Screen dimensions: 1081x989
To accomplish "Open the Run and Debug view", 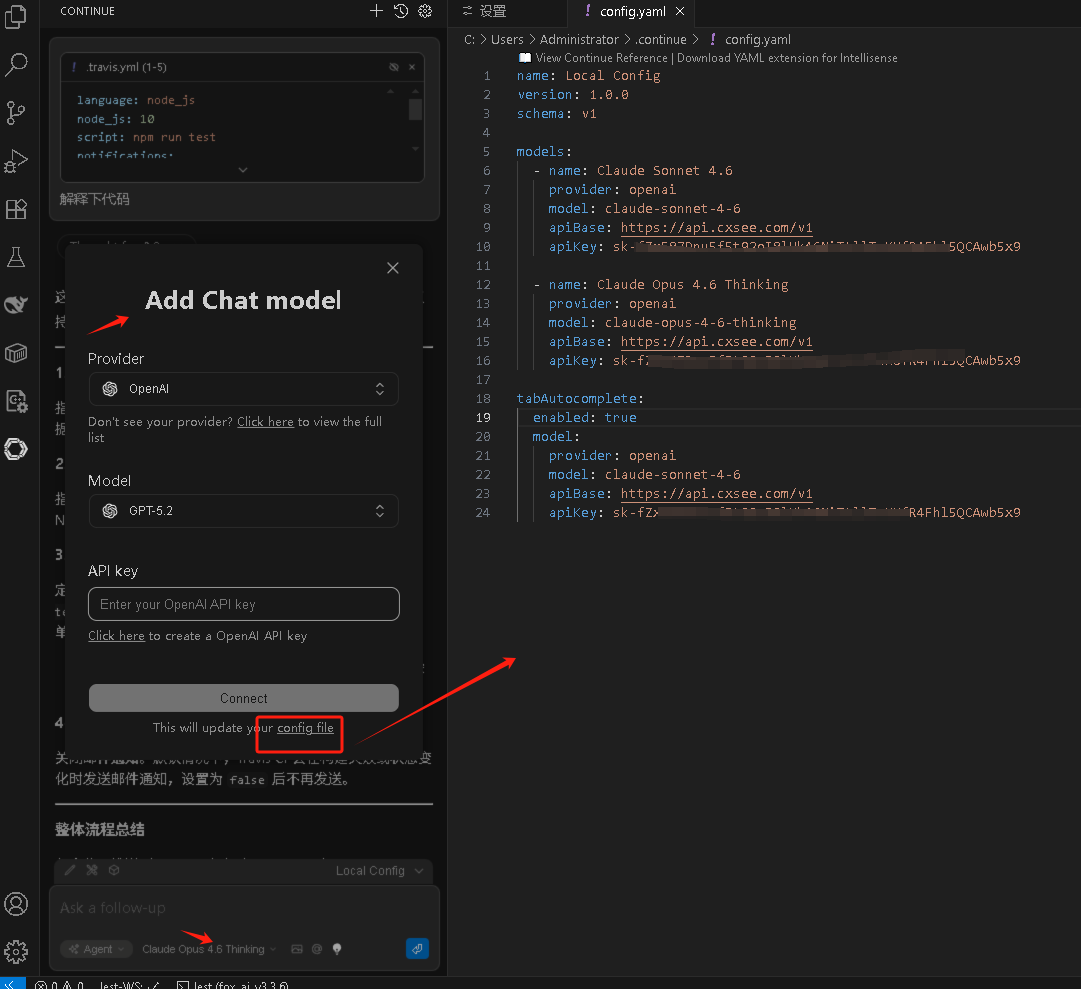I will tap(16, 161).
